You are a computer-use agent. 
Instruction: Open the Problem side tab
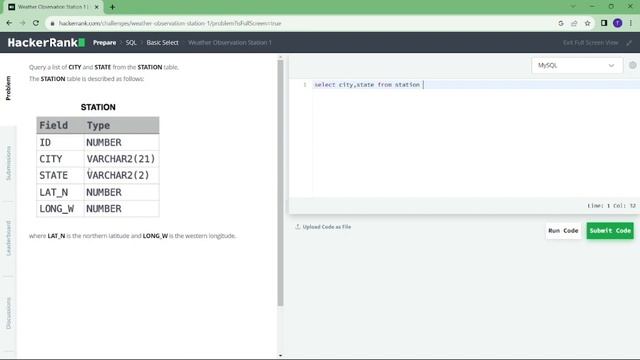[8, 88]
